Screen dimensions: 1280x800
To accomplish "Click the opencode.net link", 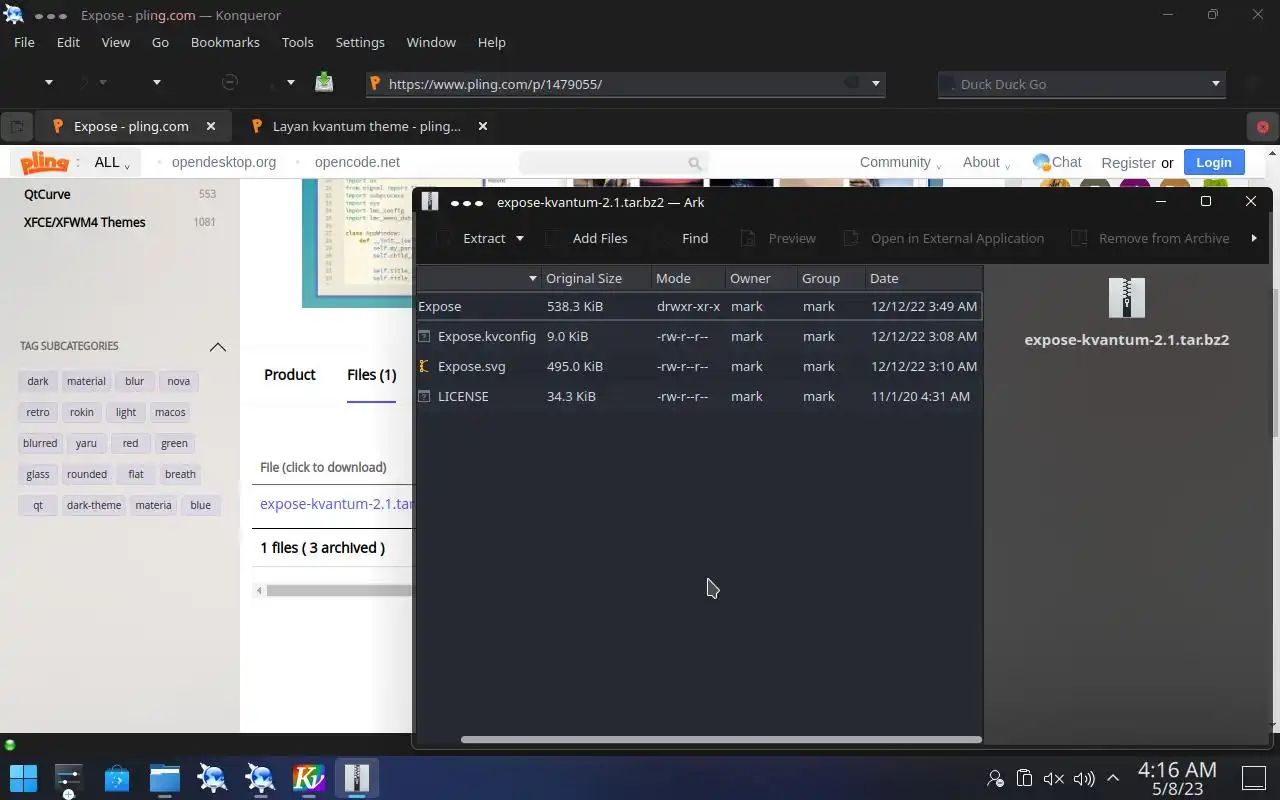I will 357,162.
